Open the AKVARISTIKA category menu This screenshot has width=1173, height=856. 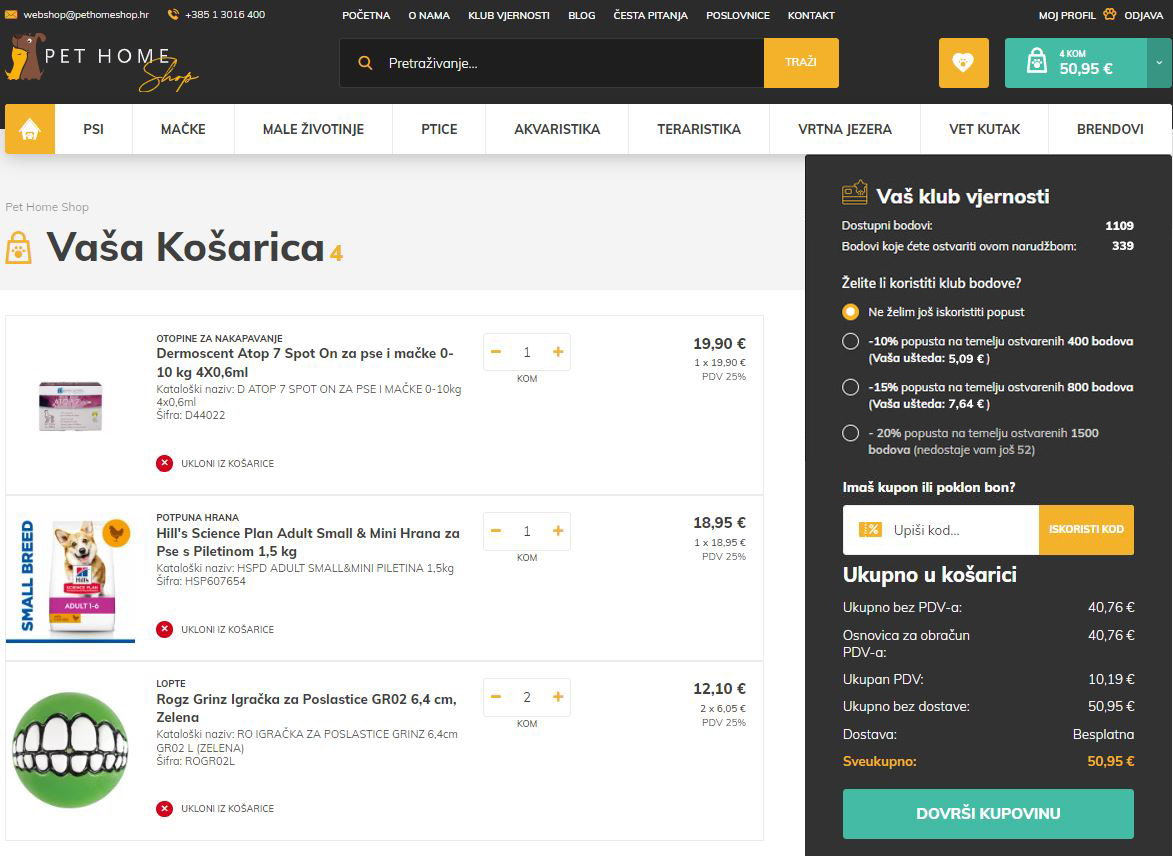[x=557, y=129]
